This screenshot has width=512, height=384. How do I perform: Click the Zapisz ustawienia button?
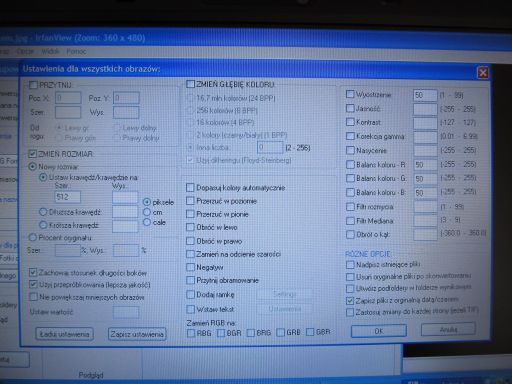pyautogui.click(x=137, y=334)
